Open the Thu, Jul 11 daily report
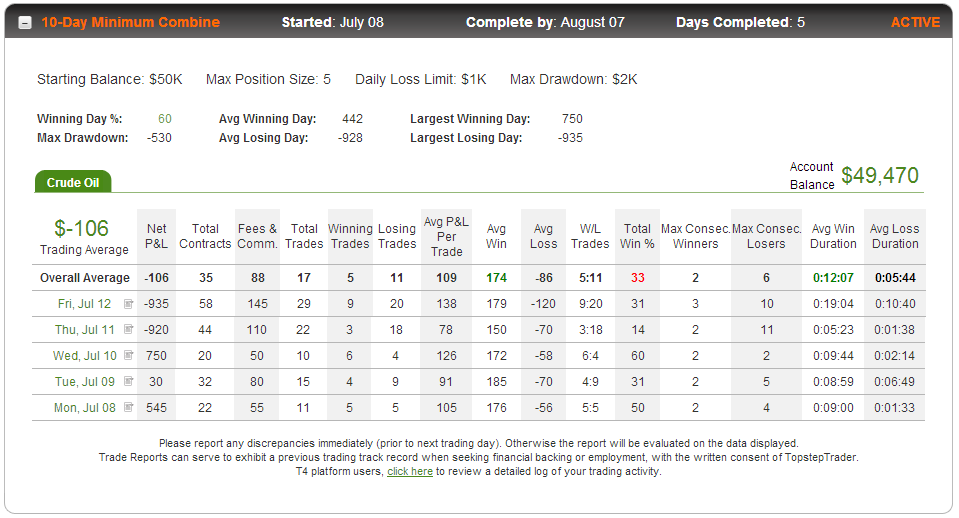The height and width of the screenshot is (518, 959). point(84,330)
